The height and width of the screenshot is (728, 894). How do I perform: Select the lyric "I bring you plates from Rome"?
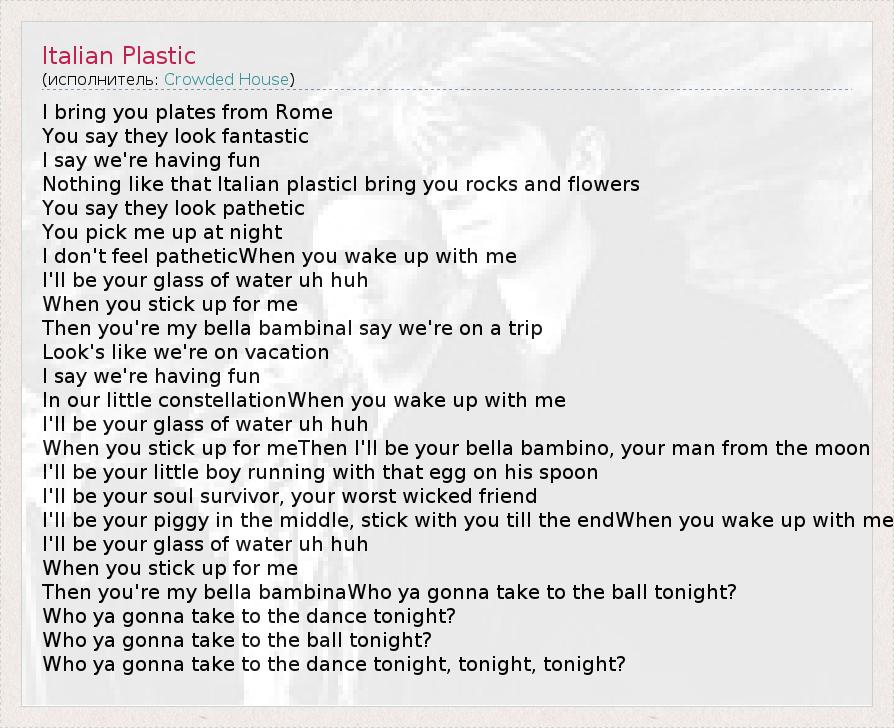187,112
